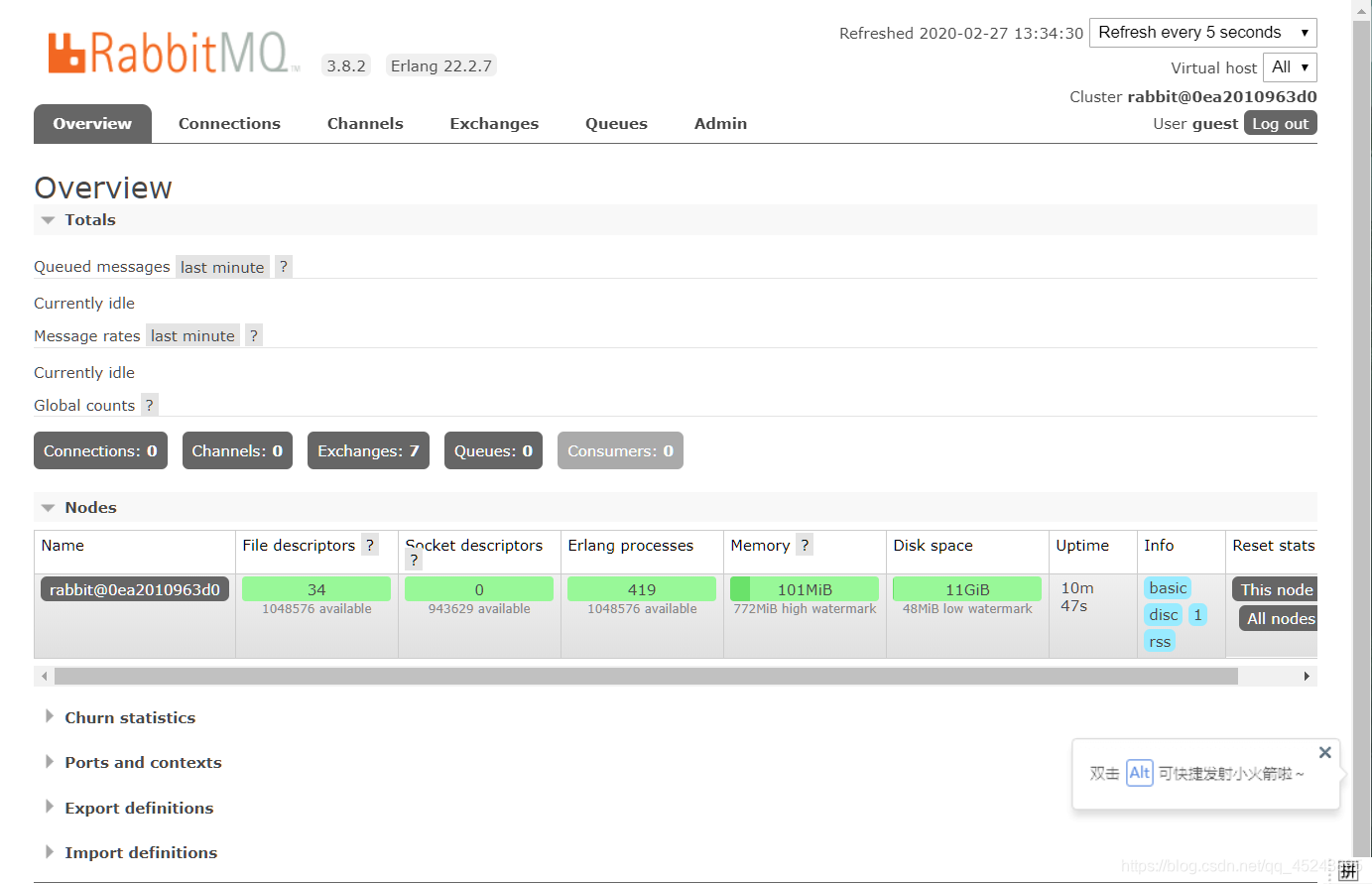Open the Channels: 0 count

click(237, 450)
